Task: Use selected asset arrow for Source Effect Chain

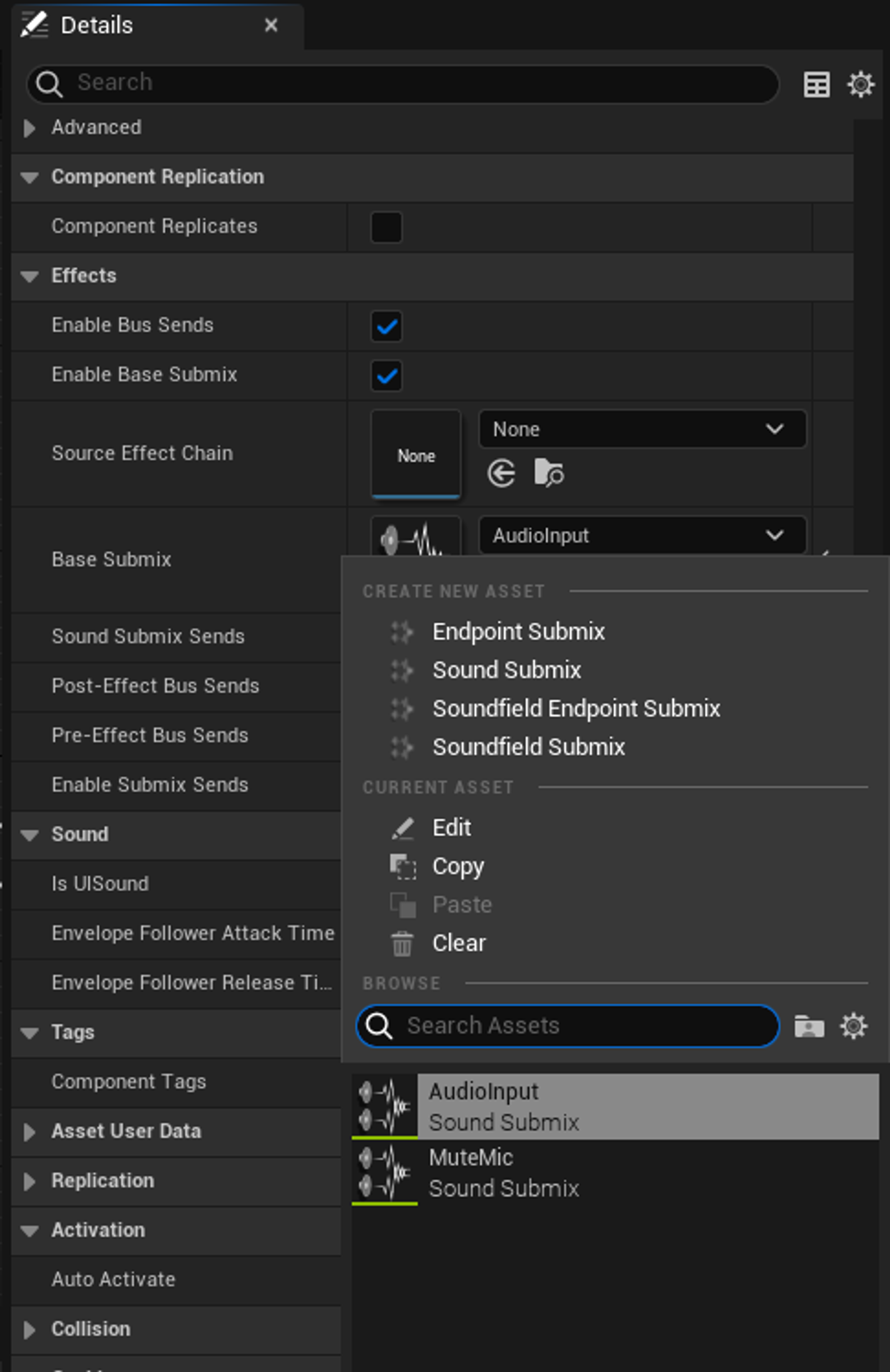Action: pos(501,473)
